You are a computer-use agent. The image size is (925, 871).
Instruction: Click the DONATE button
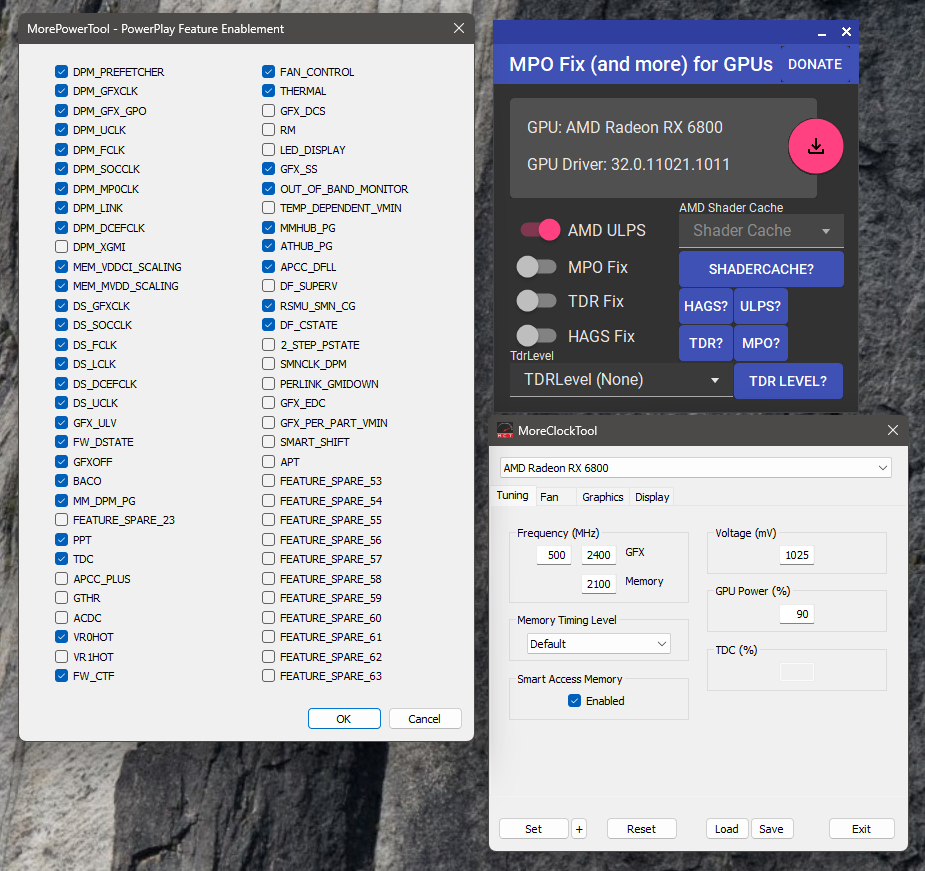(x=815, y=64)
